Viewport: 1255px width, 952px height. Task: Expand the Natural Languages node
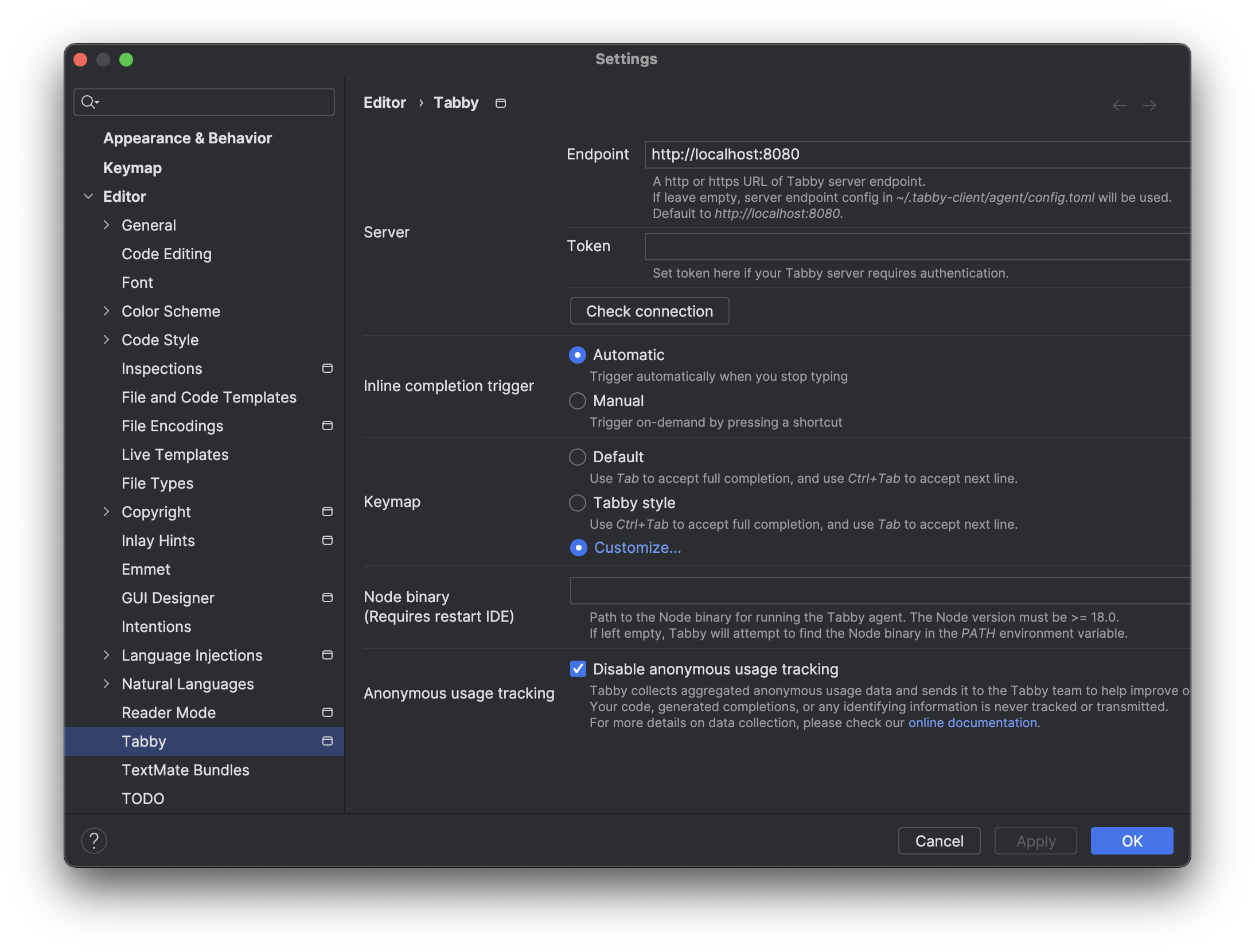click(x=106, y=684)
